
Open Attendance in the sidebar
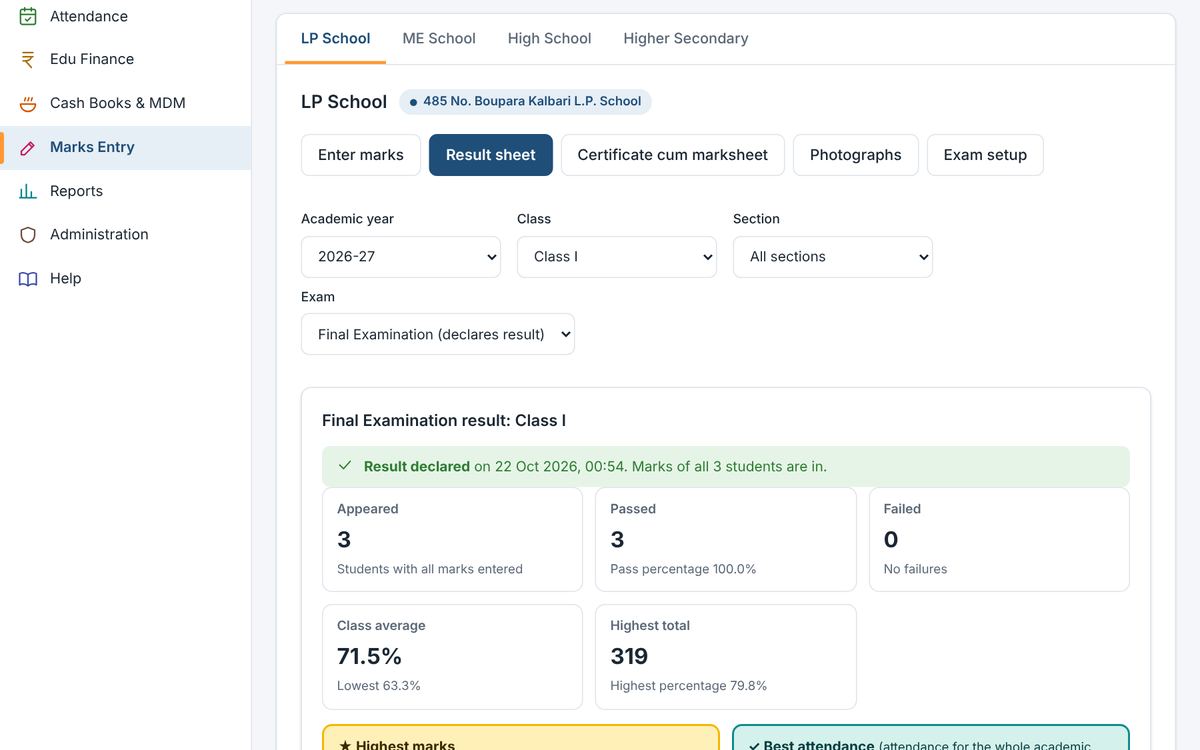[x=126, y=16]
